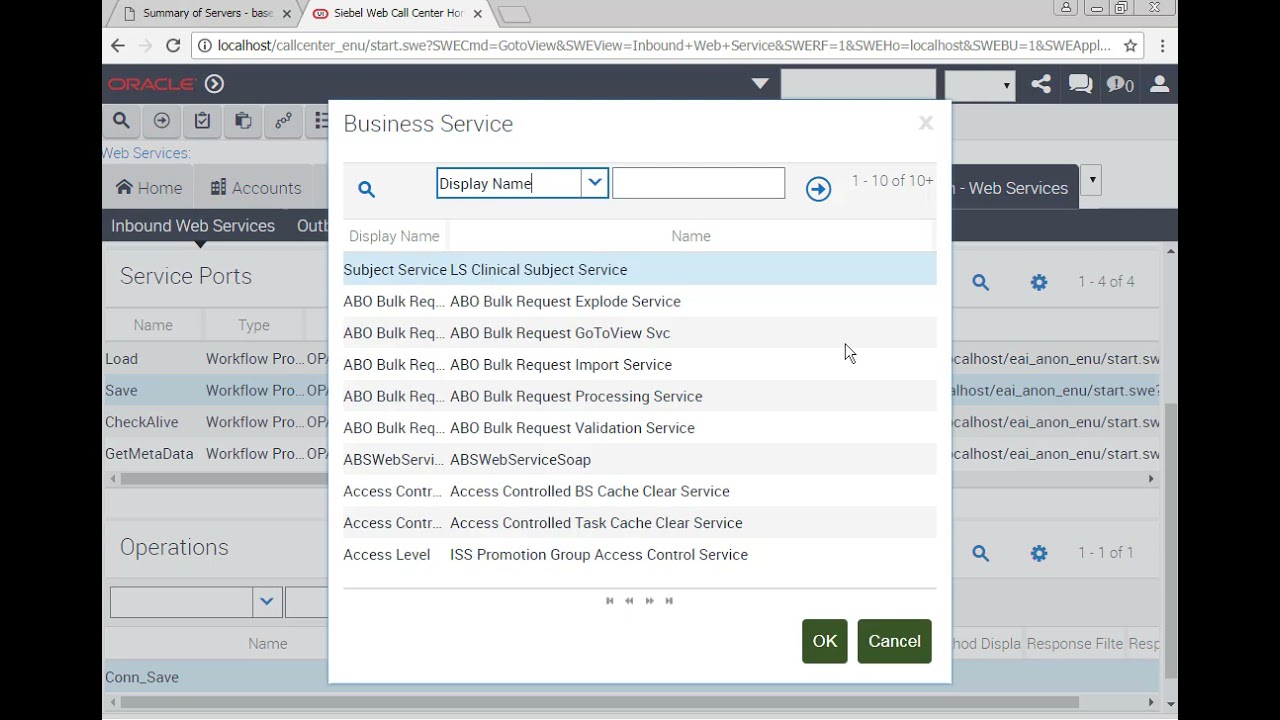Click the GetMetaData service port row
Image resolution: width=1280 pixels, height=720 pixels.
click(x=215, y=454)
